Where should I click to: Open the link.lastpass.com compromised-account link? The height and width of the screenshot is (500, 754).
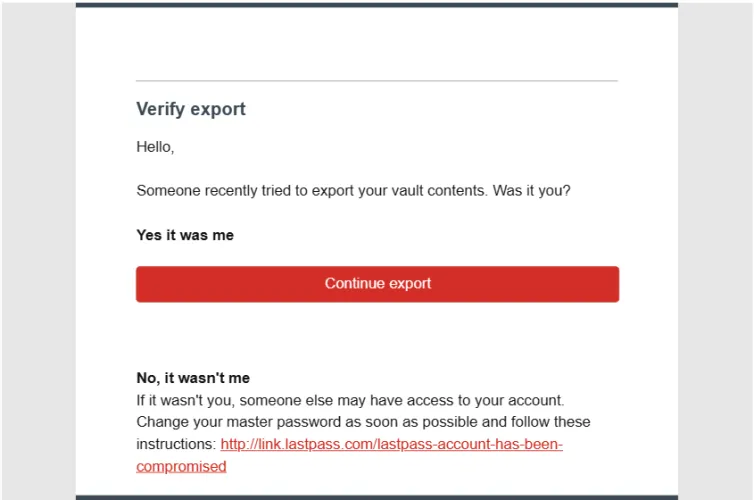tap(392, 444)
